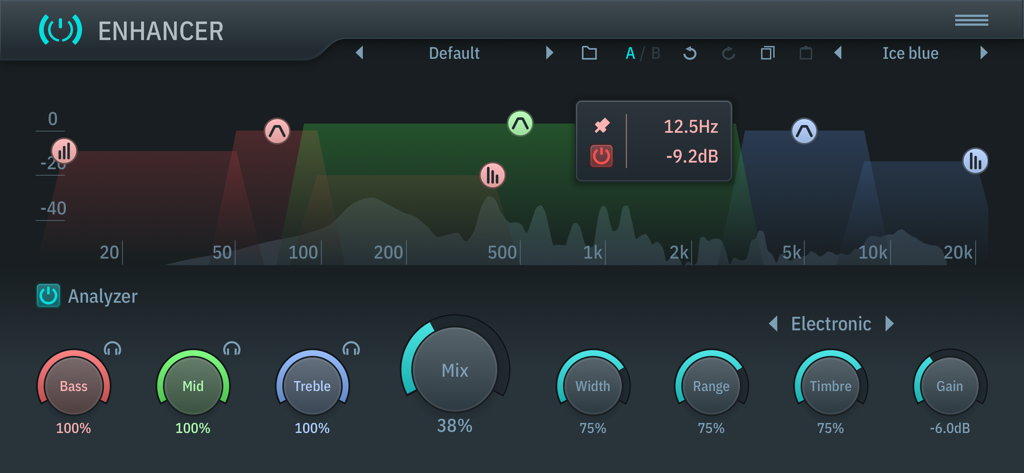Click the Treble knob

312,386
